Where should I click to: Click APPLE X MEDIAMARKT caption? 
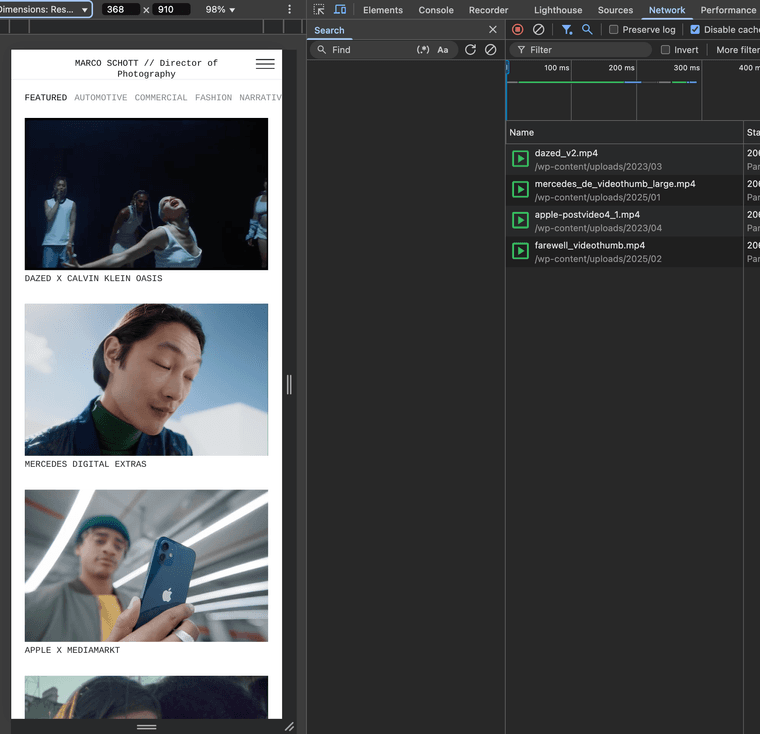[x=72, y=650]
